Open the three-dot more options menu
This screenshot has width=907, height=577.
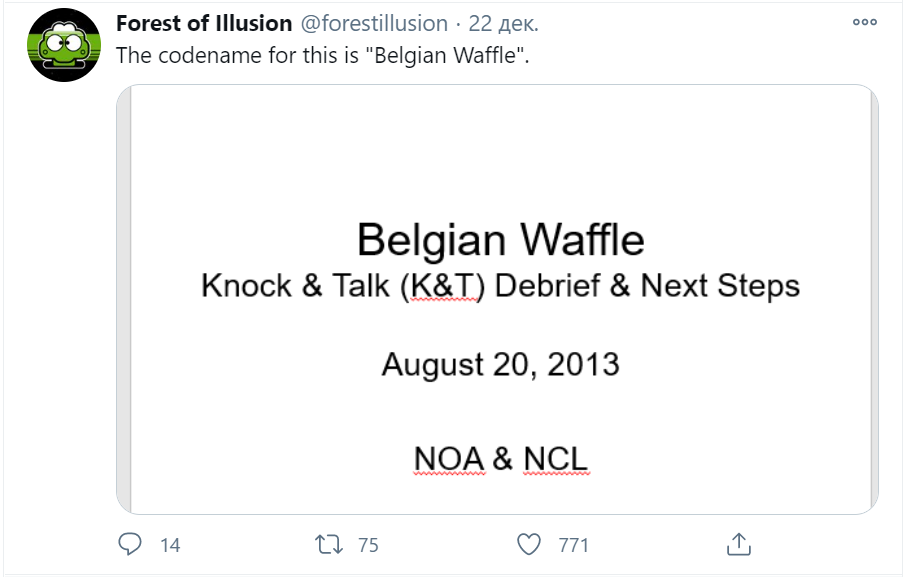[864, 24]
